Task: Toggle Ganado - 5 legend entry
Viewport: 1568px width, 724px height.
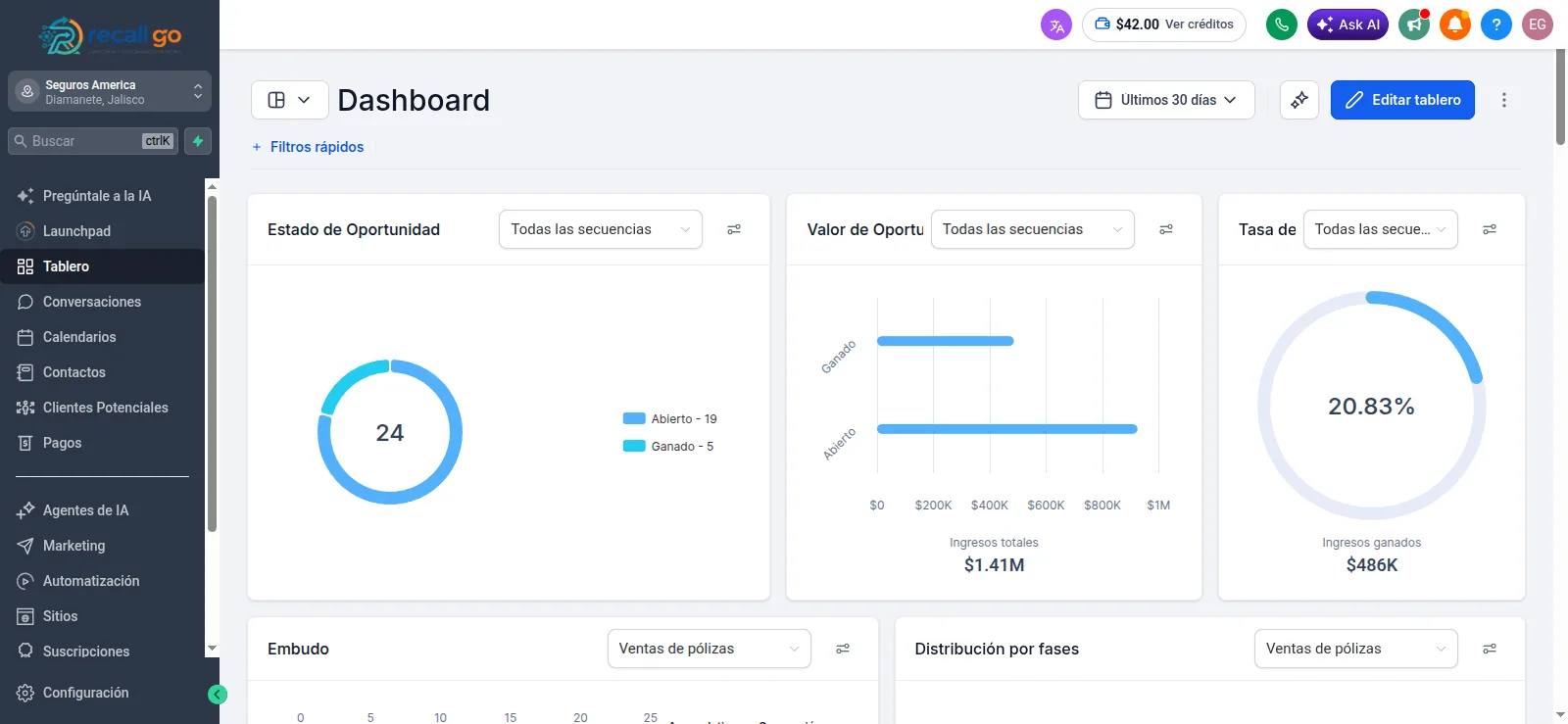Action: point(668,446)
